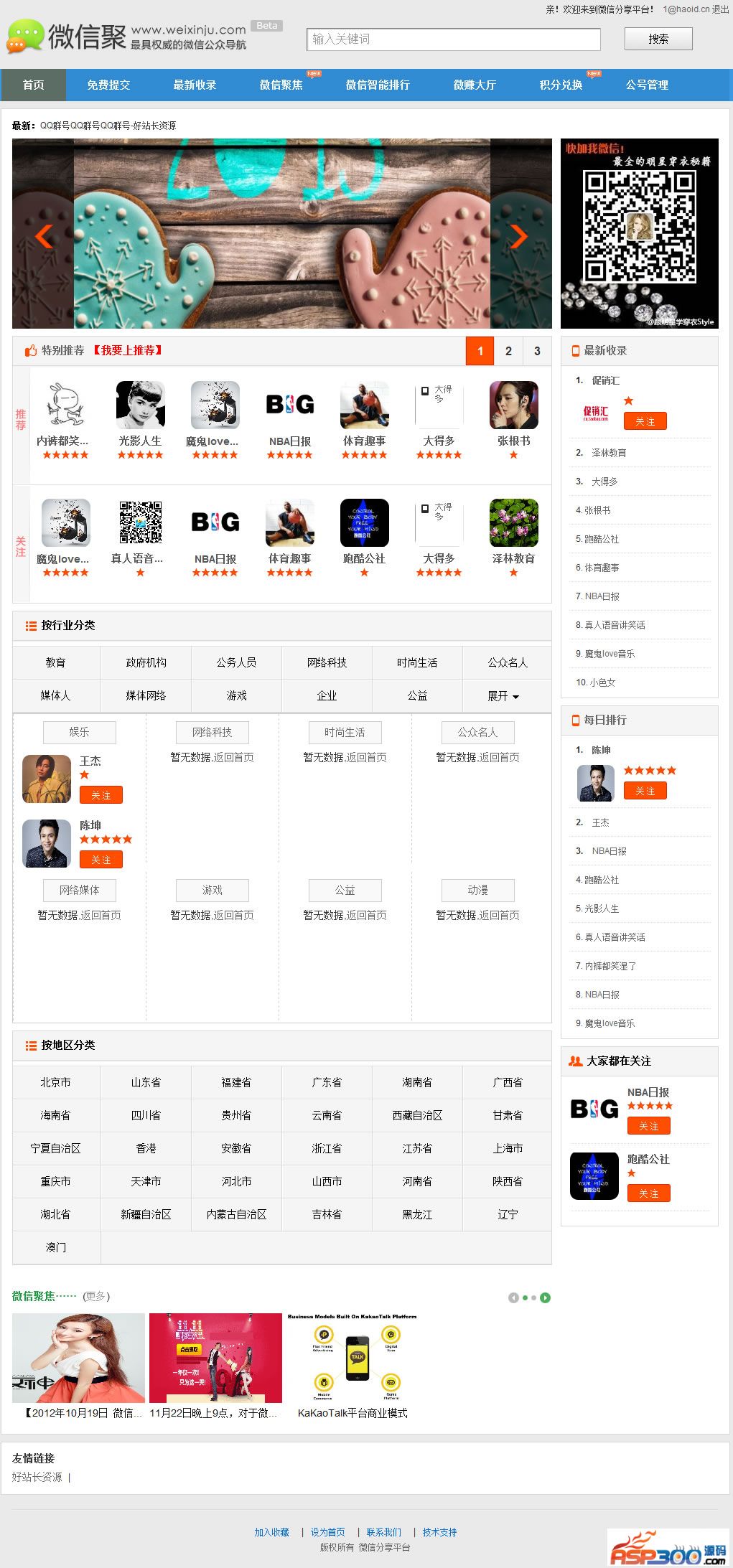This screenshot has height=1568, width=733.
Task: Open the KaKaoTalk平台商业模式 thumbnail
Action: tap(353, 1358)
